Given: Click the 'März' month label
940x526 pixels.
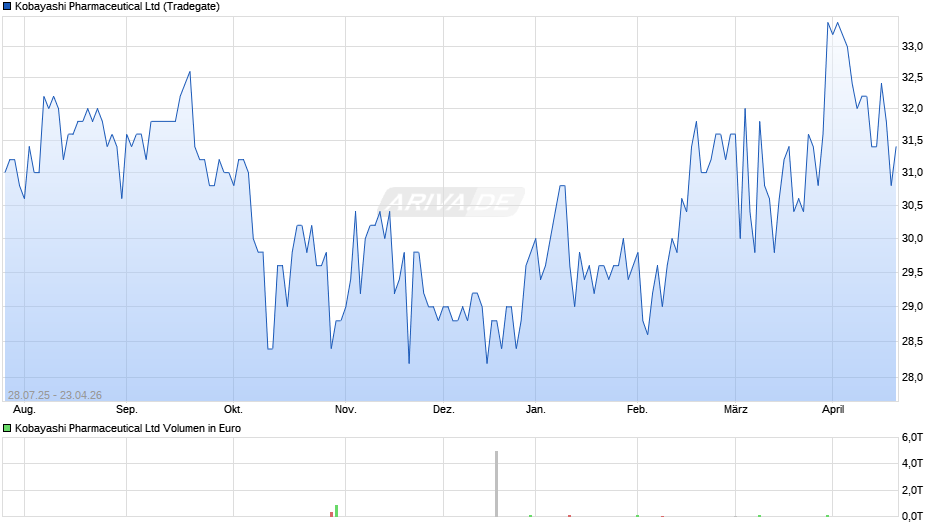Looking at the screenshot, I should point(736,410).
